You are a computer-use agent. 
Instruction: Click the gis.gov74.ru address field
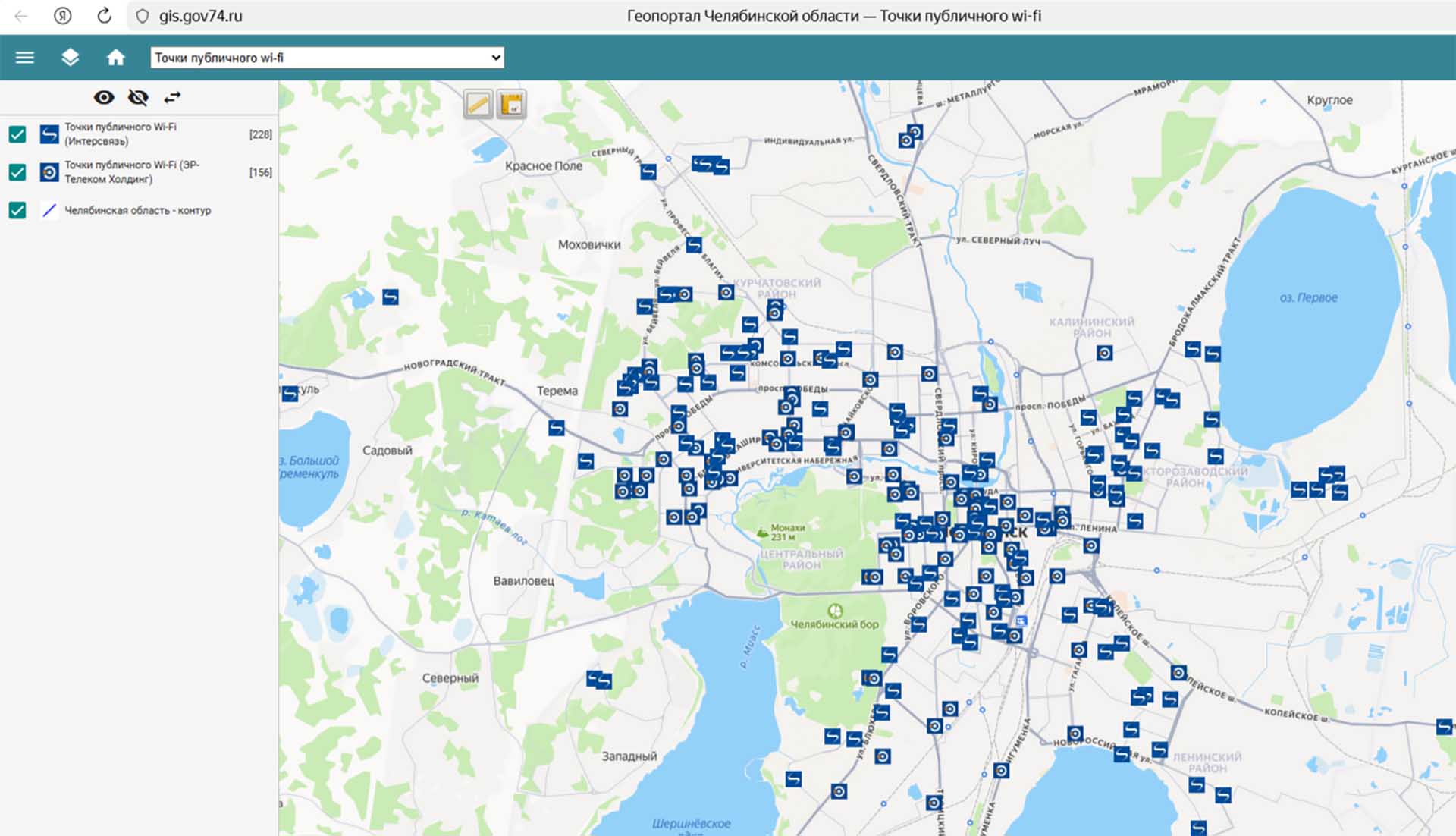200,16
